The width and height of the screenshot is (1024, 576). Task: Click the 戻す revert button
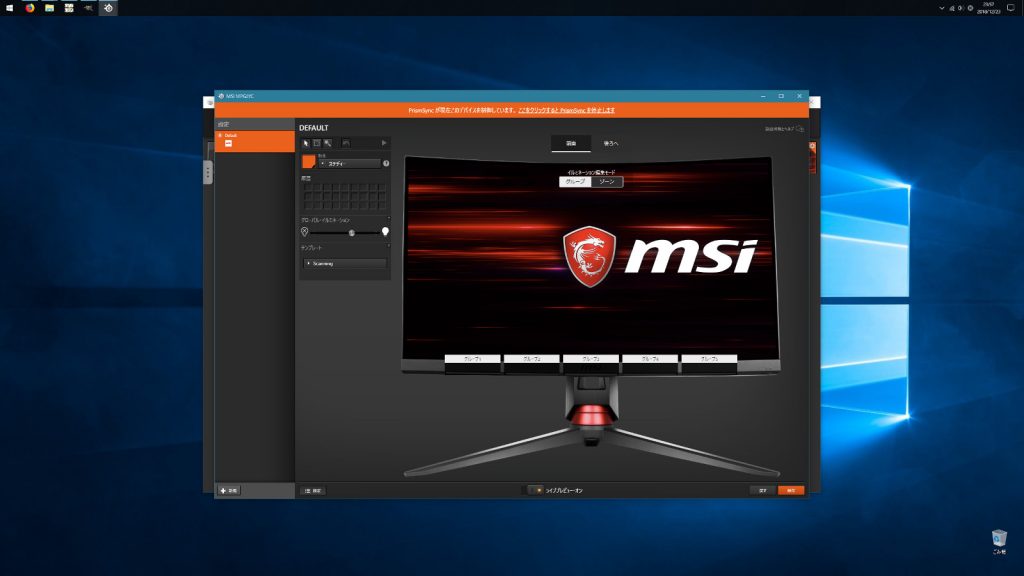763,490
